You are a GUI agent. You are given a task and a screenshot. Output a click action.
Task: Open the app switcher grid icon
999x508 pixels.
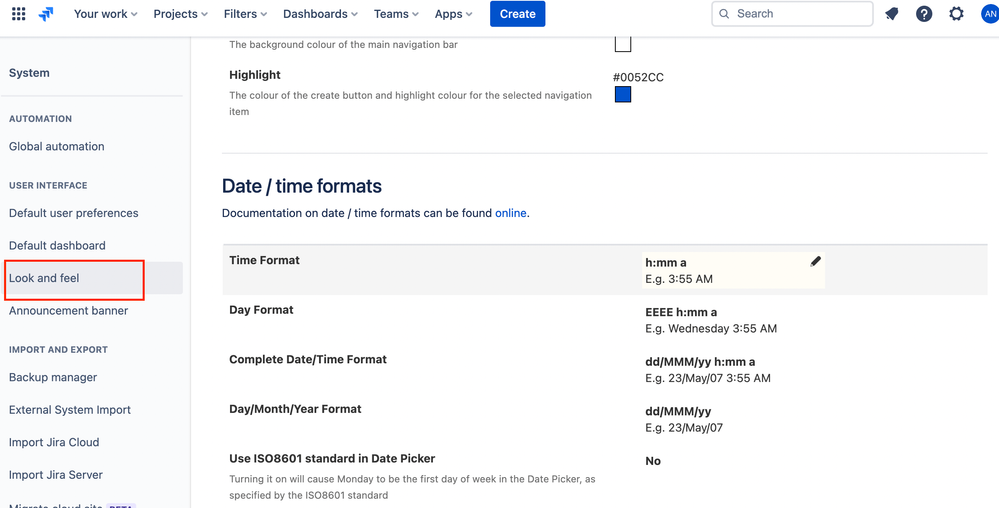tap(18, 14)
